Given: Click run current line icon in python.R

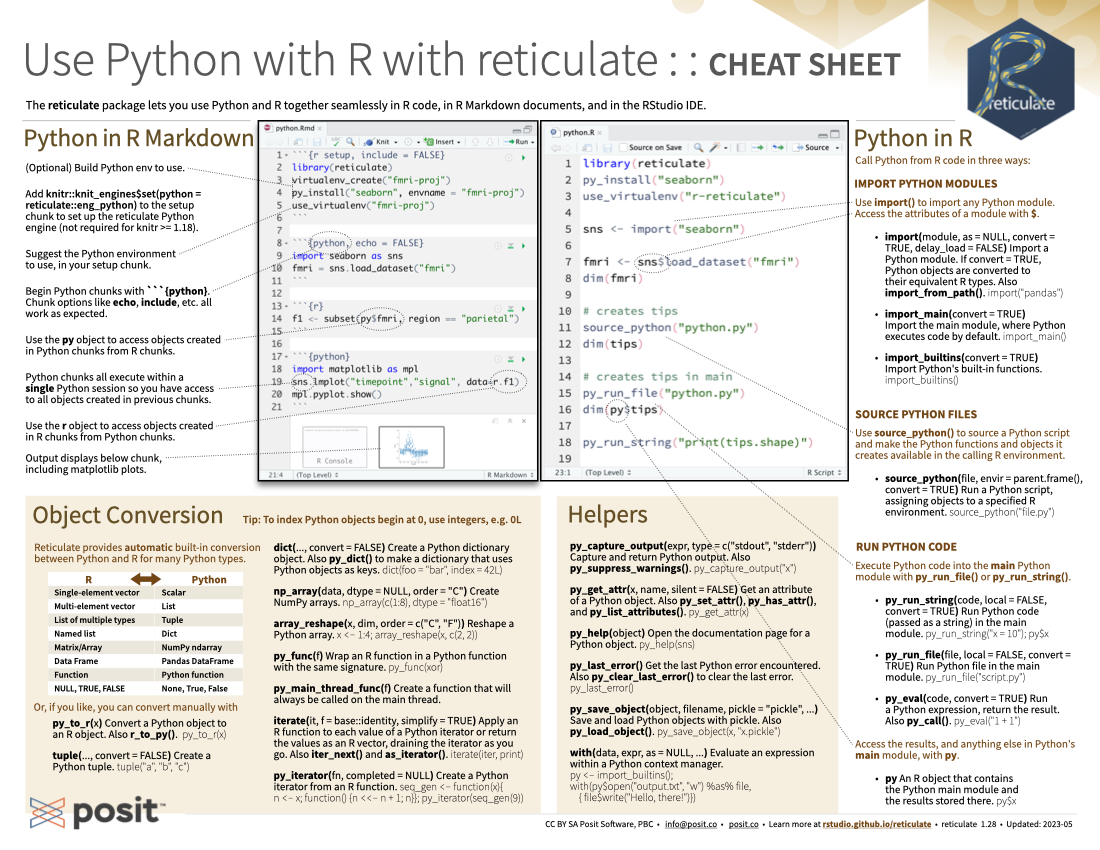Looking at the screenshot, I should 758,147.
